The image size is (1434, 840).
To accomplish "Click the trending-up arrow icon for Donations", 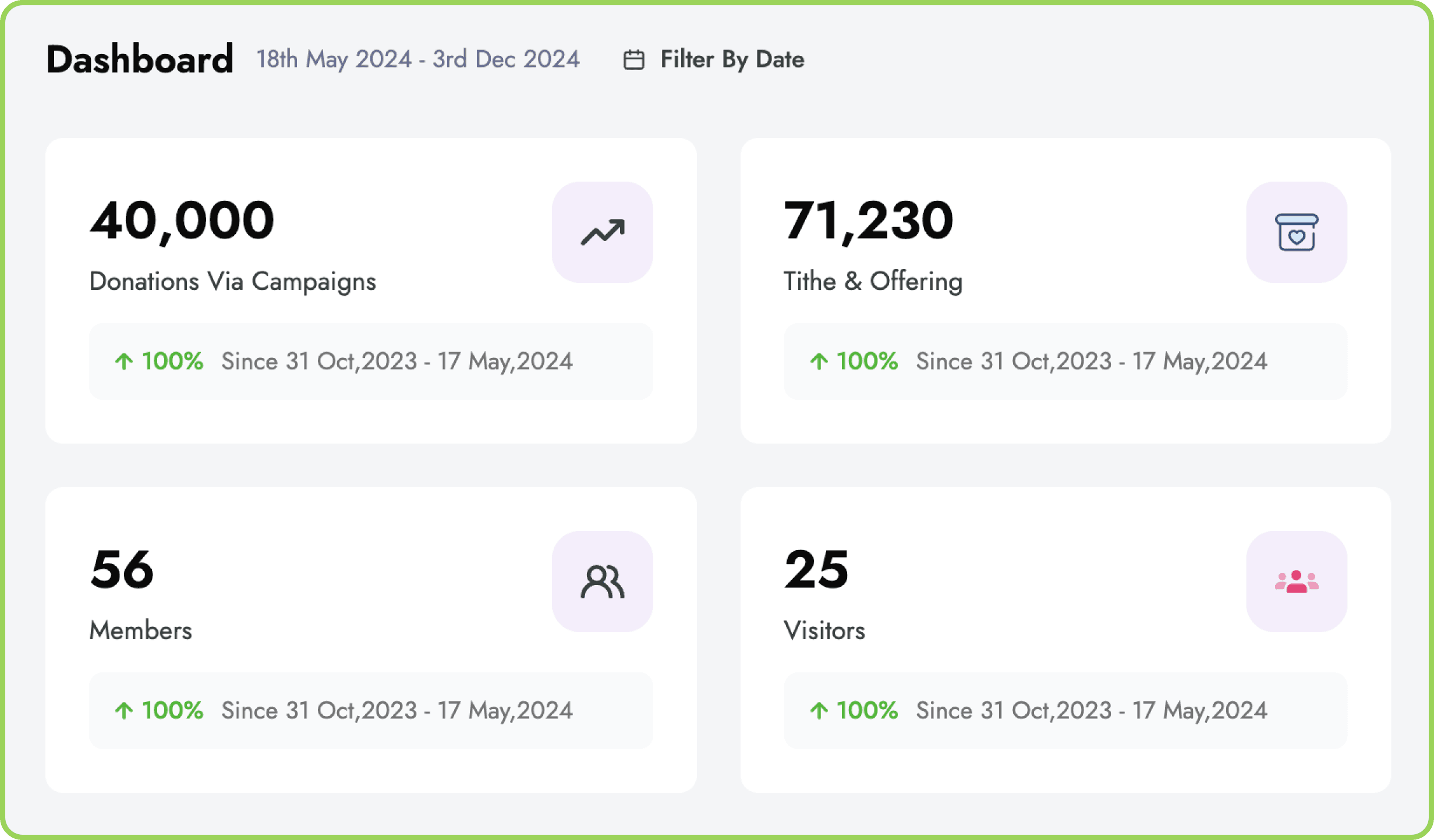I will coord(602,232).
